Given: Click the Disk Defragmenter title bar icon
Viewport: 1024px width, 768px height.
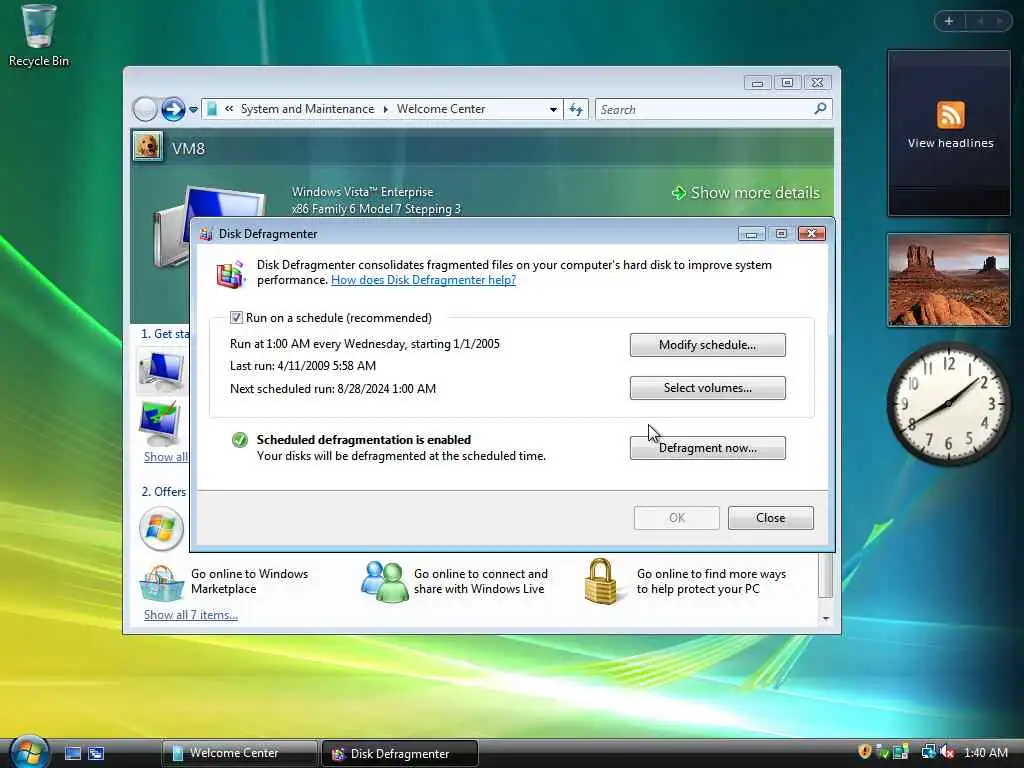Looking at the screenshot, I should [x=206, y=234].
